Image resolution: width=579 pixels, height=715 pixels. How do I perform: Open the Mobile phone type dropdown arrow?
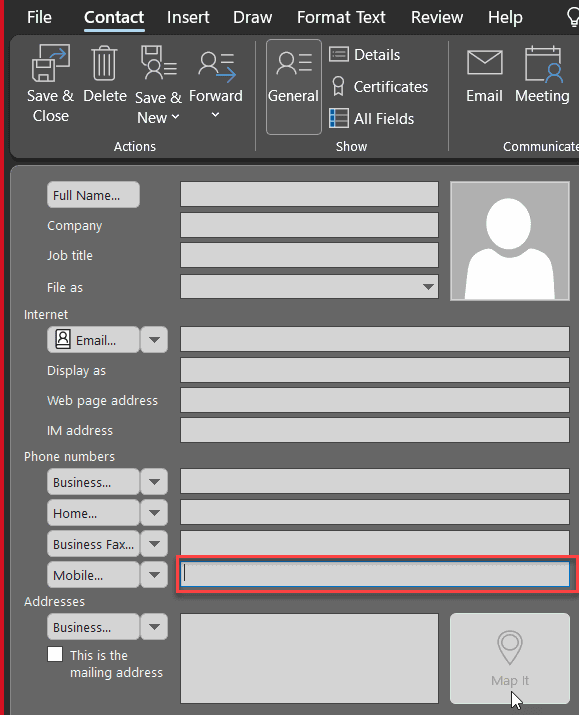(x=154, y=575)
